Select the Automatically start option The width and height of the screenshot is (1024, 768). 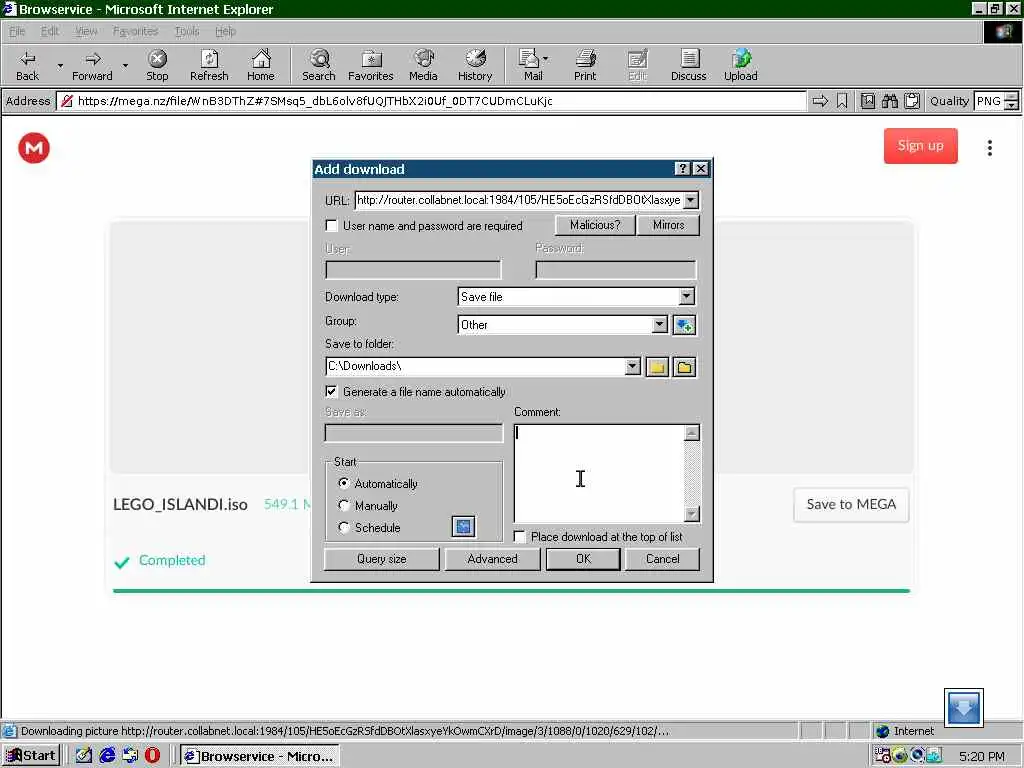tap(344, 483)
